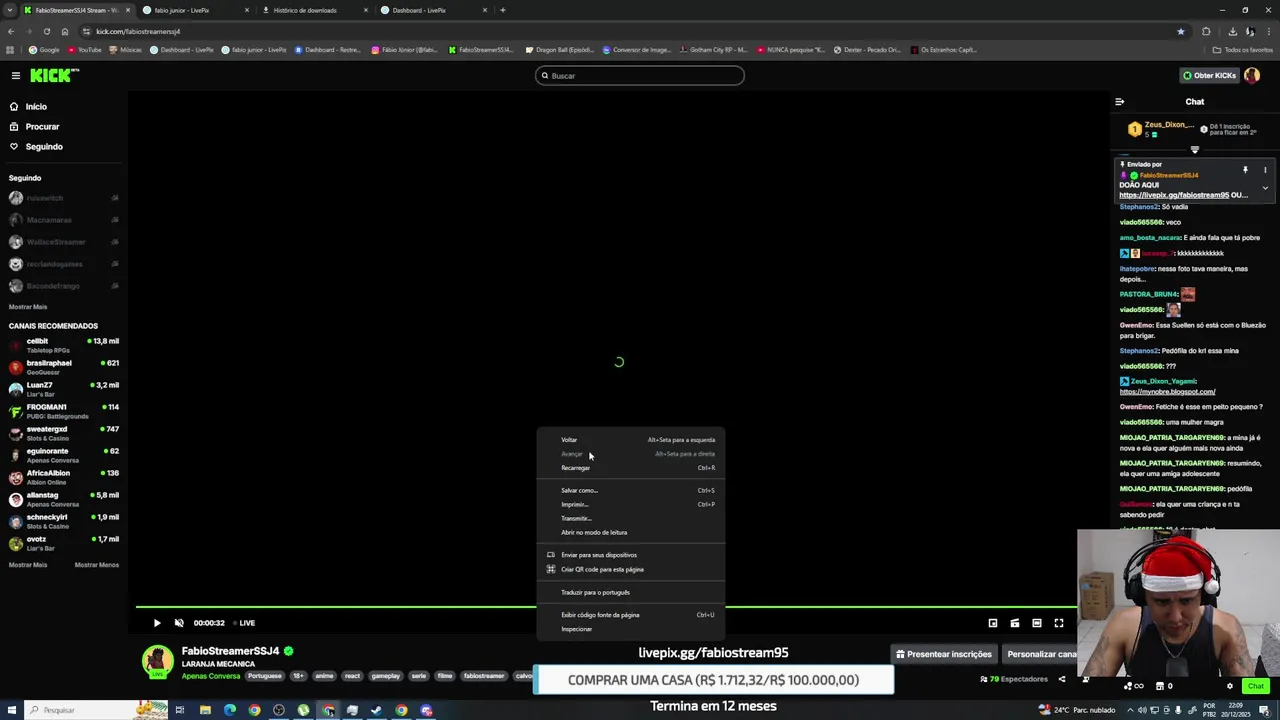Focus the Buscar search field

[640, 75]
